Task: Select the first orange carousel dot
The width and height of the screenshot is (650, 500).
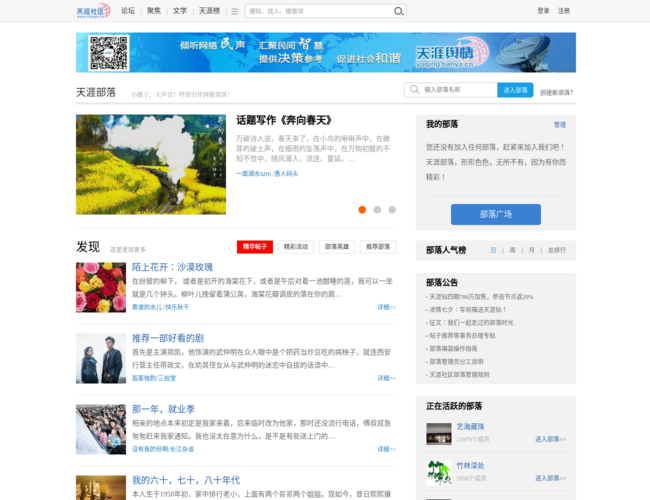Action: click(362, 210)
